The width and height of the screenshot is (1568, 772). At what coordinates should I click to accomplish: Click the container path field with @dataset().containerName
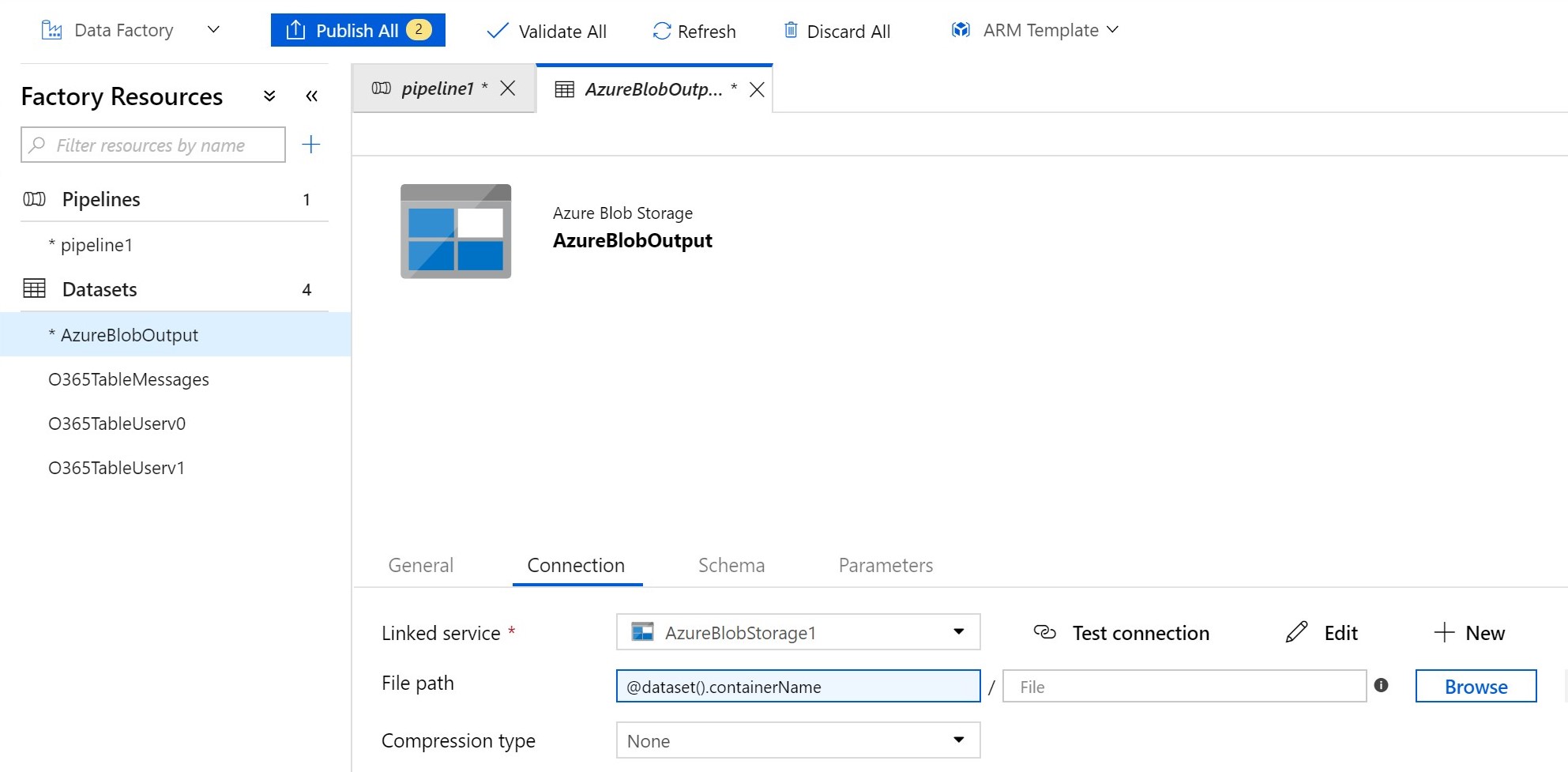pos(798,686)
